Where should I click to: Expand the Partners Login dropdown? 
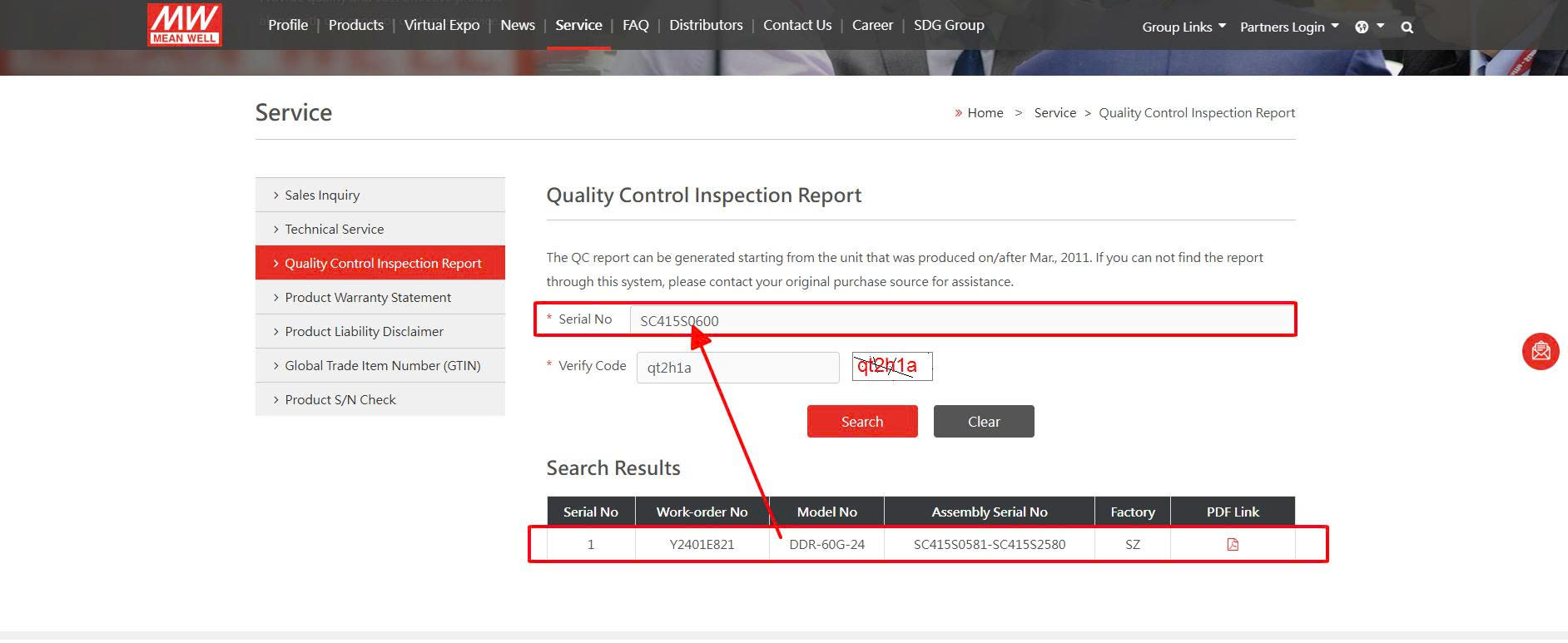pos(1288,27)
